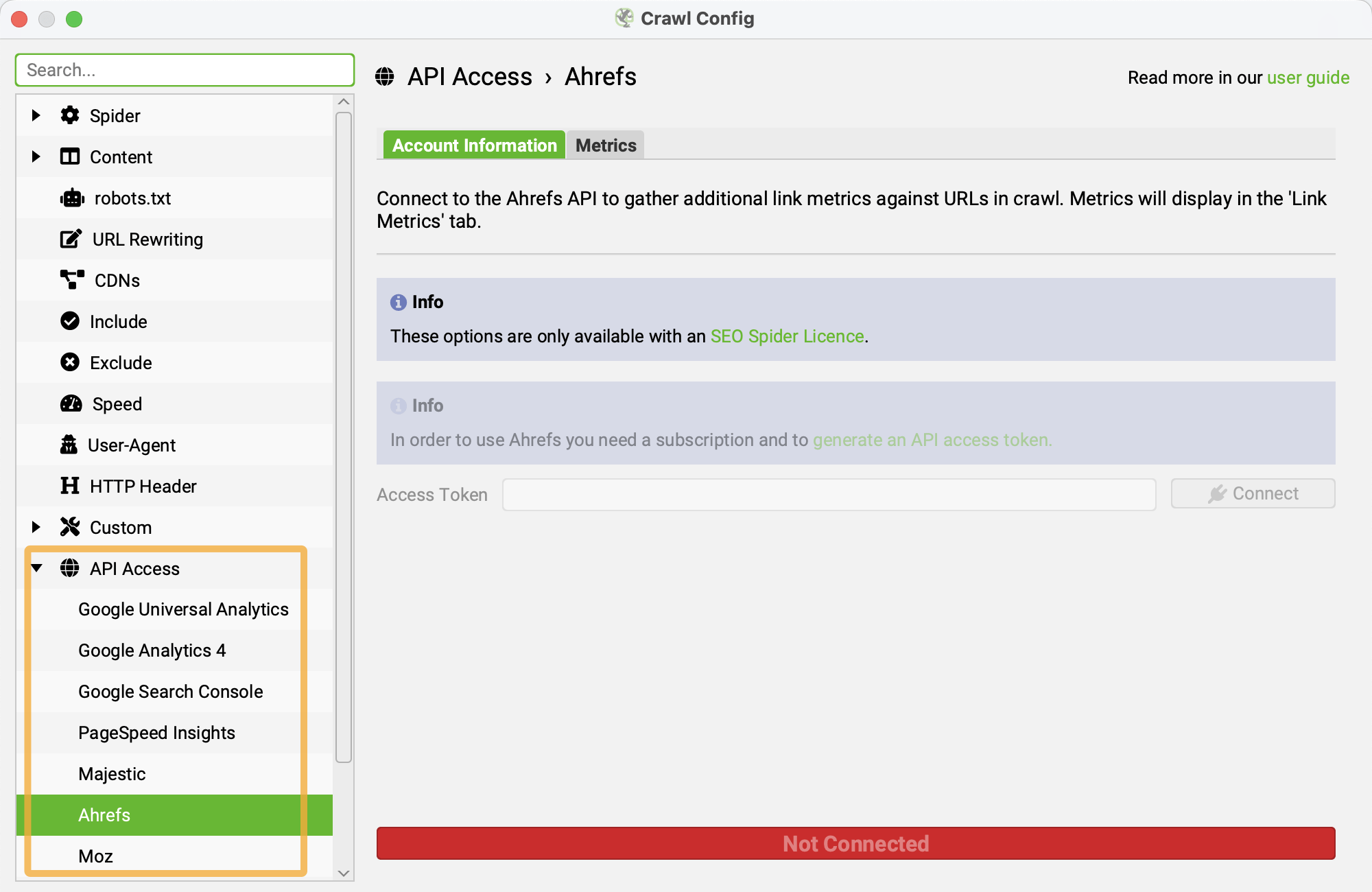Click the Ahrefs breadcrumb heading
Screen dimensions: 1372x892
coord(600,77)
